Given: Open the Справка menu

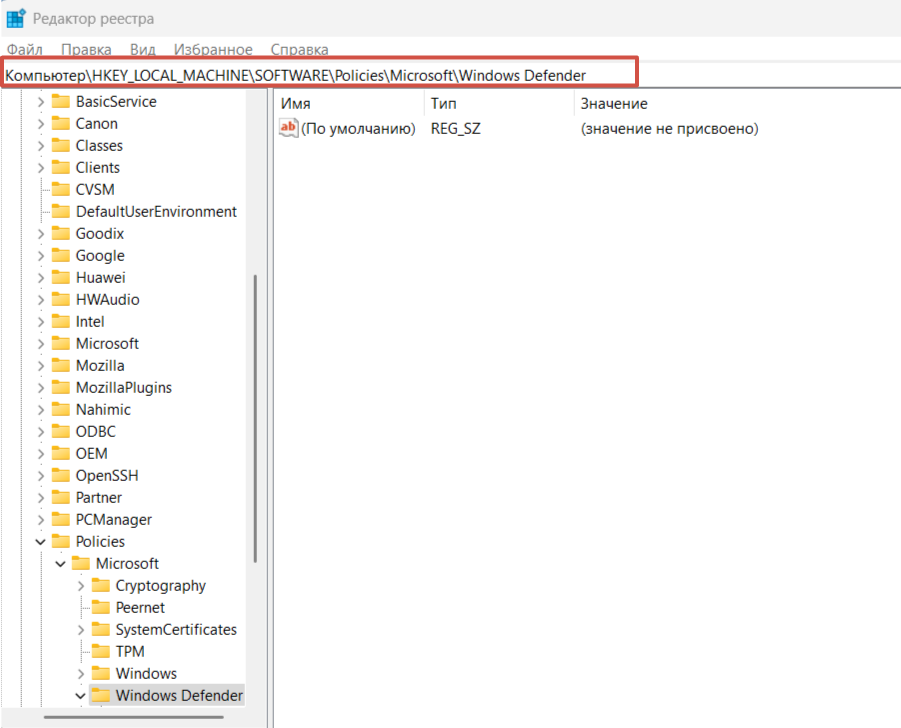Looking at the screenshot, I should tap(299, 50).
